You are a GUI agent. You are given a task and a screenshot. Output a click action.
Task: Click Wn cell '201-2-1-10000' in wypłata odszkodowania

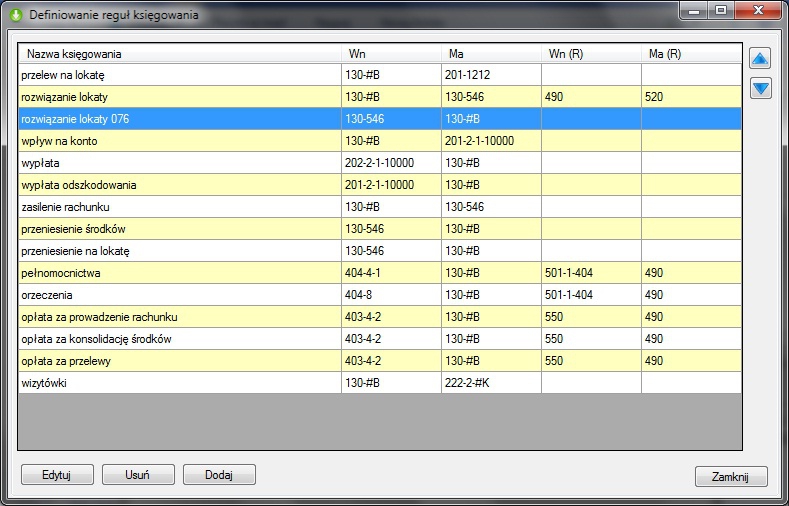click(391, 185)
